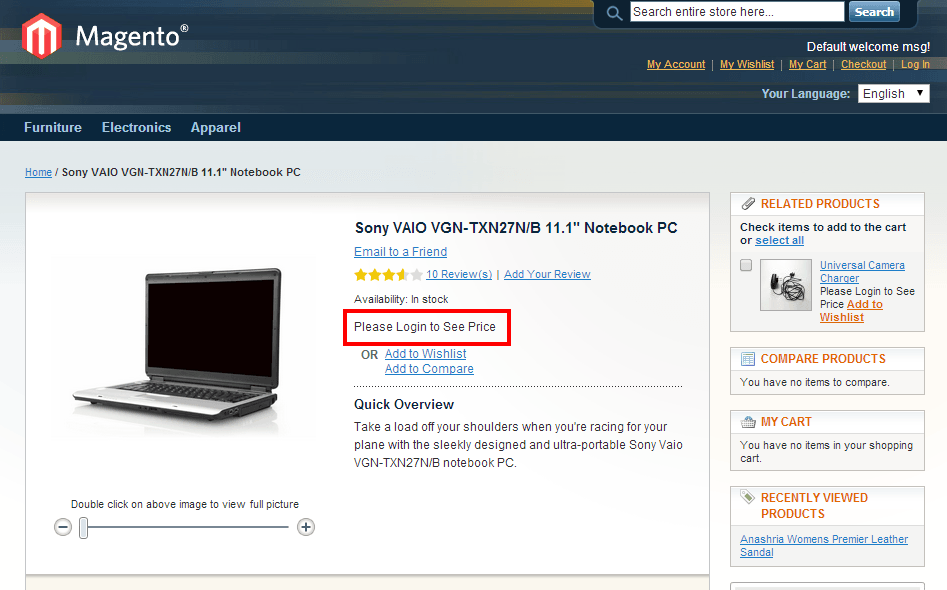Click the Magento logo
This screenshot has width=947, height=590.
pos(104,36)
